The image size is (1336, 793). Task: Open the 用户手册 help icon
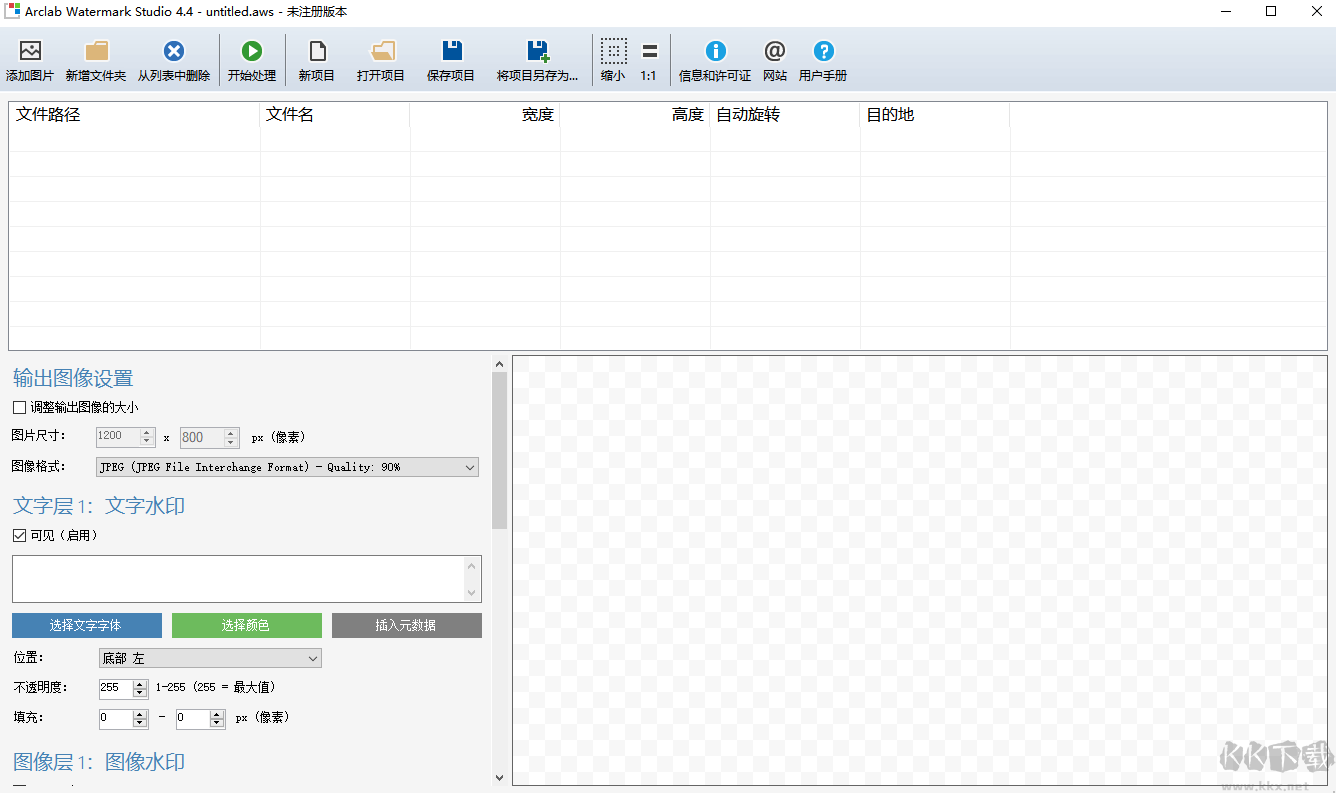point(823,52)
